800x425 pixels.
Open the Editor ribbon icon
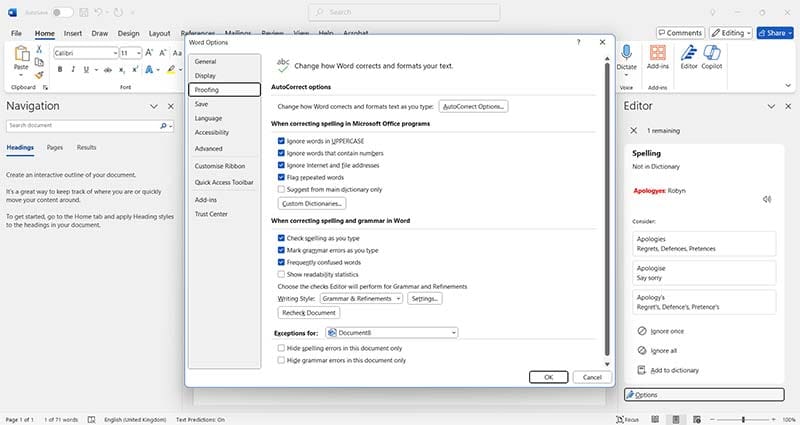pos(689,53)
